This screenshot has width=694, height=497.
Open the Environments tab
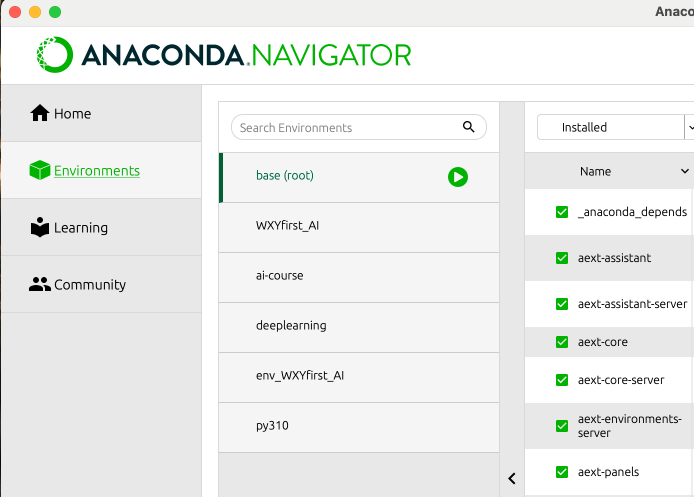click(101, 170)
